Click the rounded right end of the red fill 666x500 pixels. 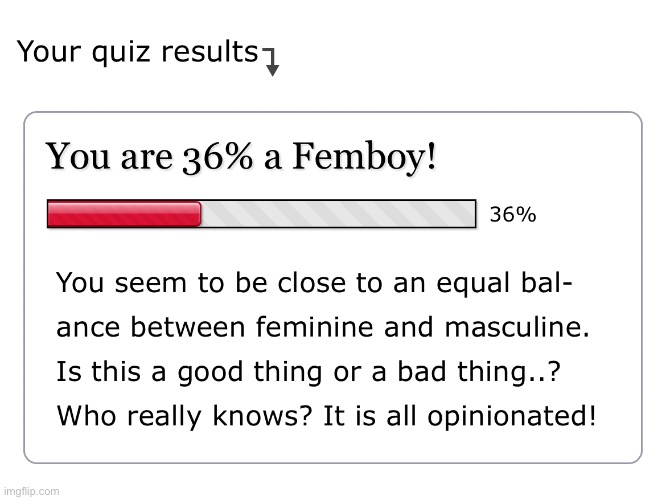pos(198,214)
